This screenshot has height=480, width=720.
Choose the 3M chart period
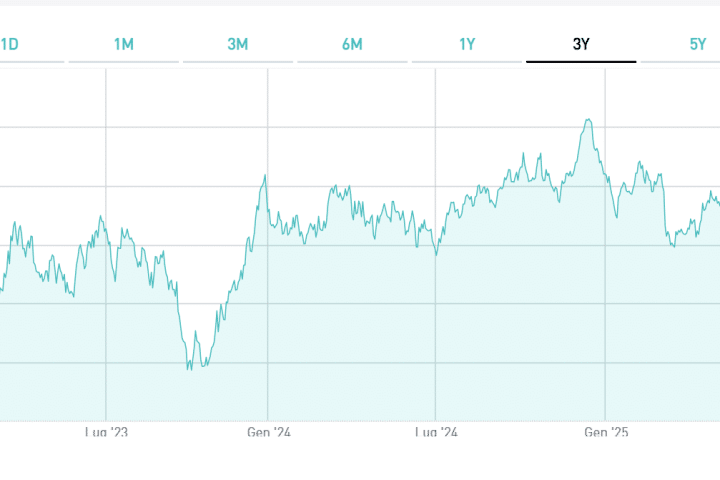click(238, 44)
